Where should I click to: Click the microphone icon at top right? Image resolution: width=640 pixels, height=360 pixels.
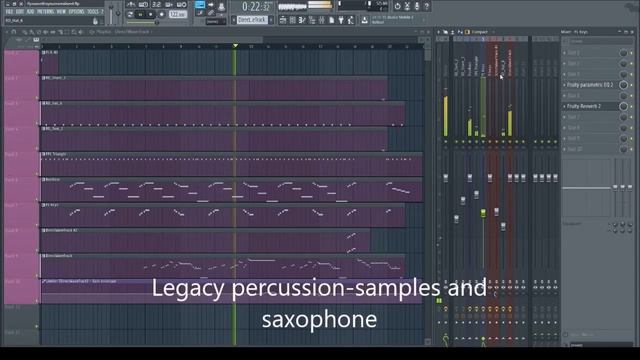[x=417, y=6]
